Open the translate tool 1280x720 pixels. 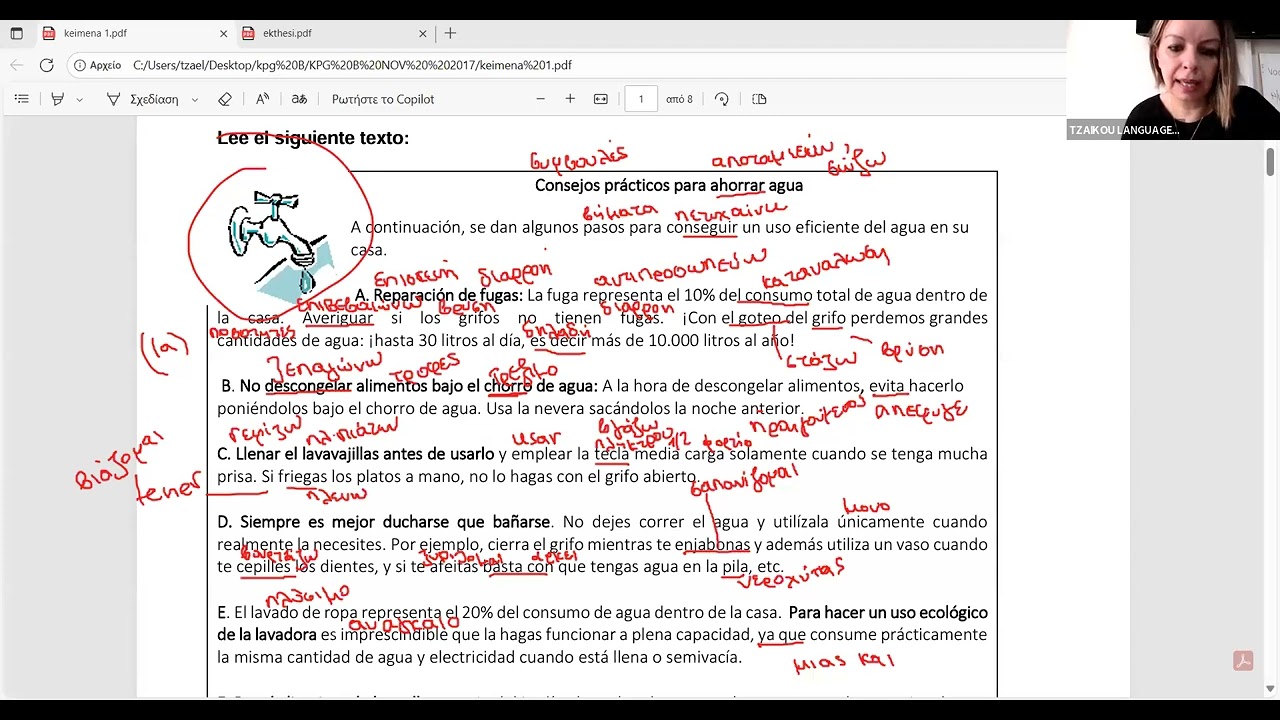pyautogui.click(x=299, y=99)
